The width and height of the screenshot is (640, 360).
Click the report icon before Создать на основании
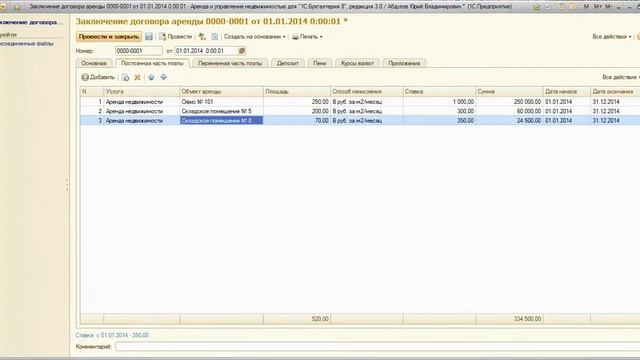215,37
